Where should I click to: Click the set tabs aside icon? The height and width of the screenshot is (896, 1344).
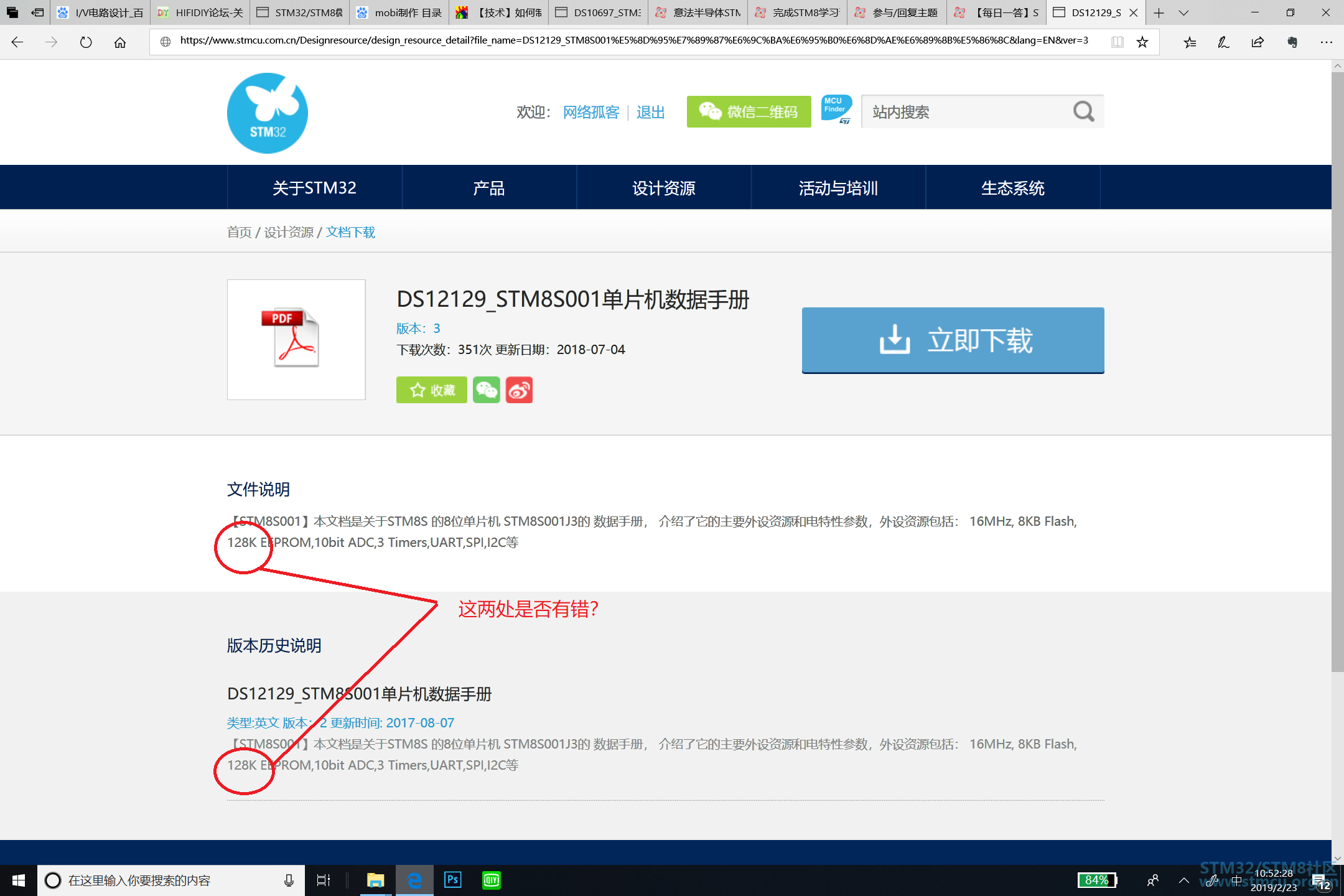pyautogui.click(x=37, y=12)
